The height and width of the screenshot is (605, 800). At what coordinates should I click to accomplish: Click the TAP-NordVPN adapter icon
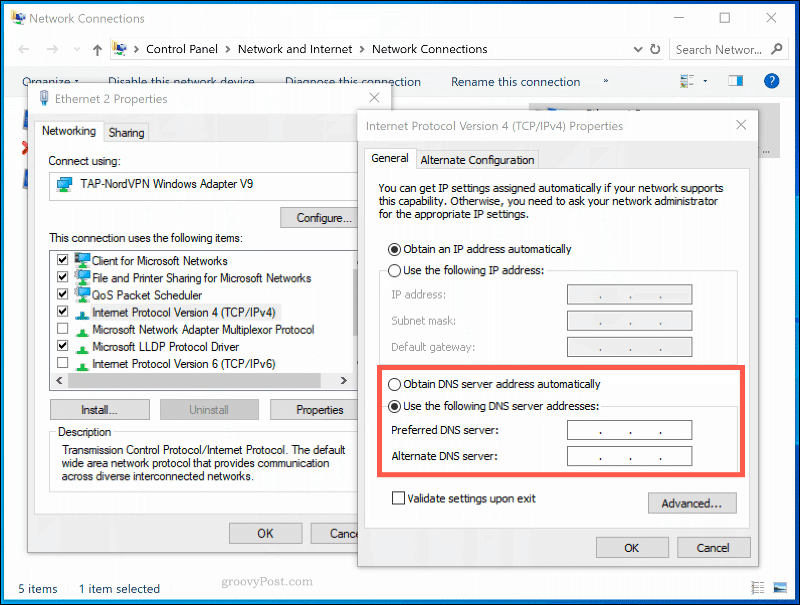coord(65,184)
